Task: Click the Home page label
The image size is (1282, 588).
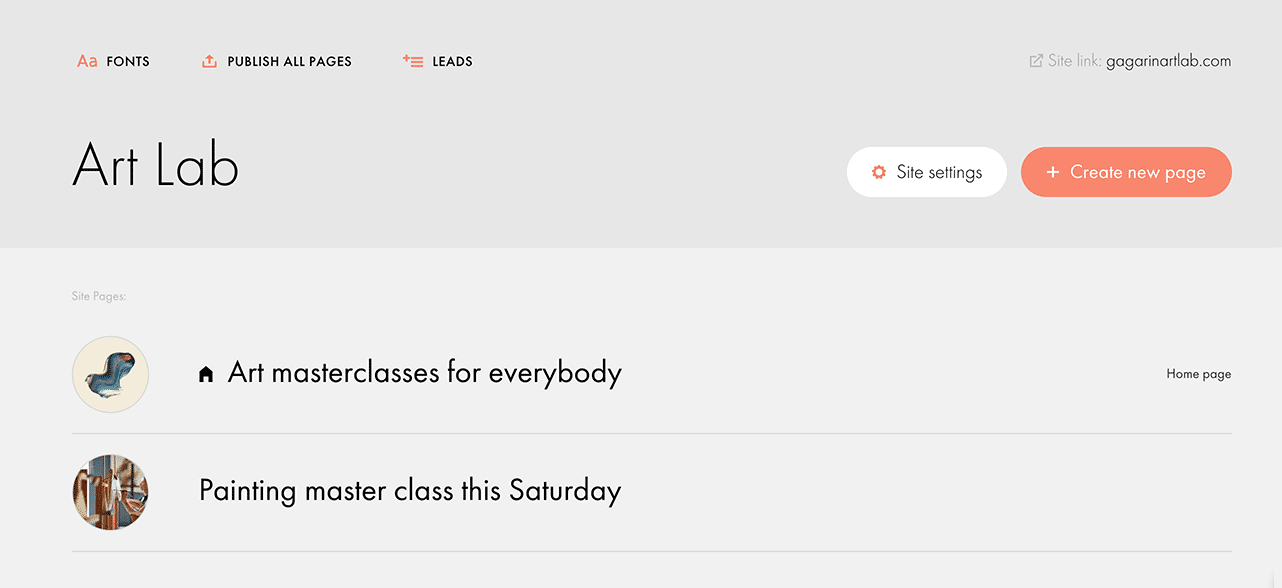Action: pyautogui.click(x=1199, y=374)
